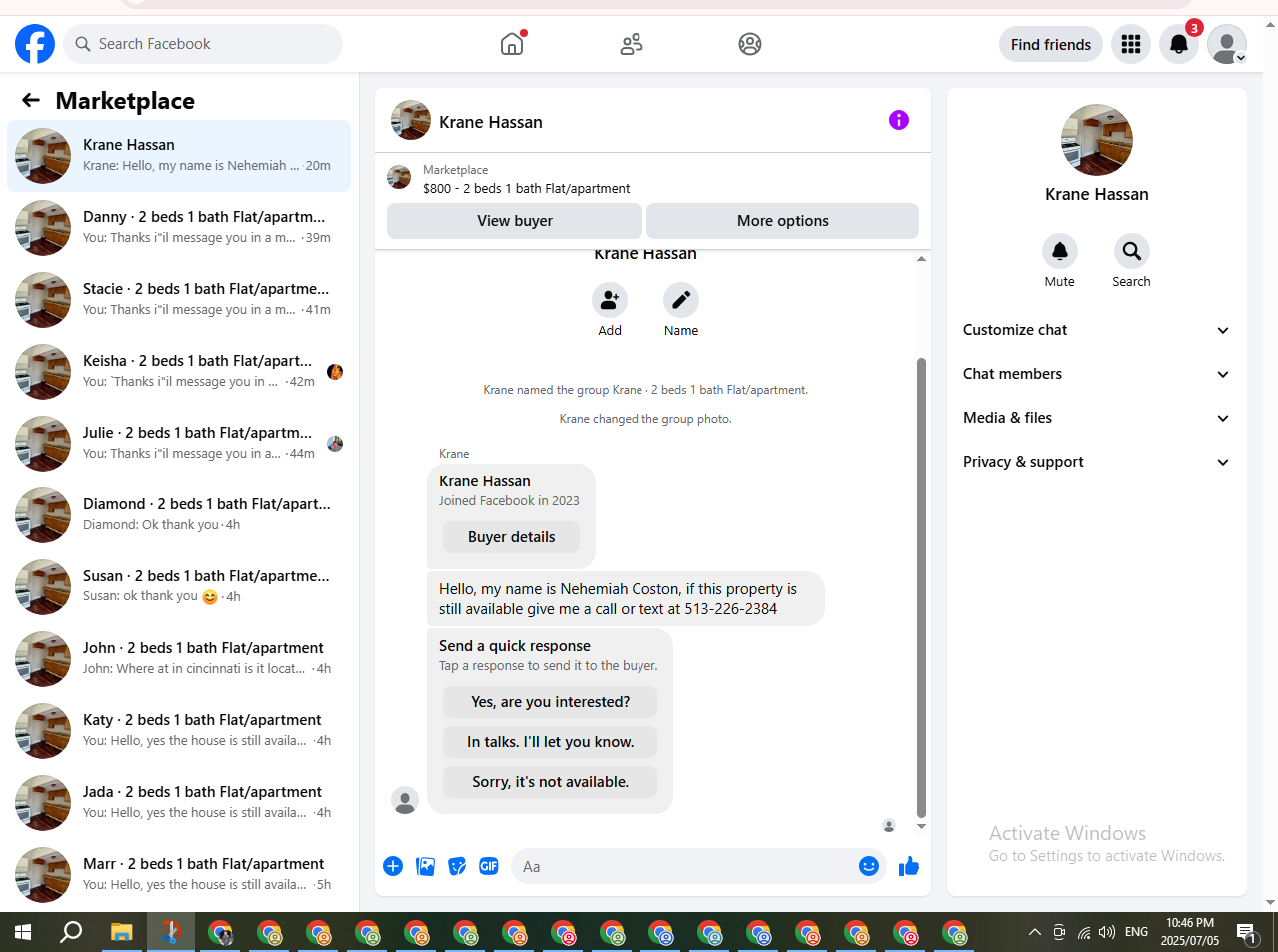Open John's 2 beds 1 bath conversation
Screen dimensions: 1278x952
pyautogui.click(x=179, y=659)
